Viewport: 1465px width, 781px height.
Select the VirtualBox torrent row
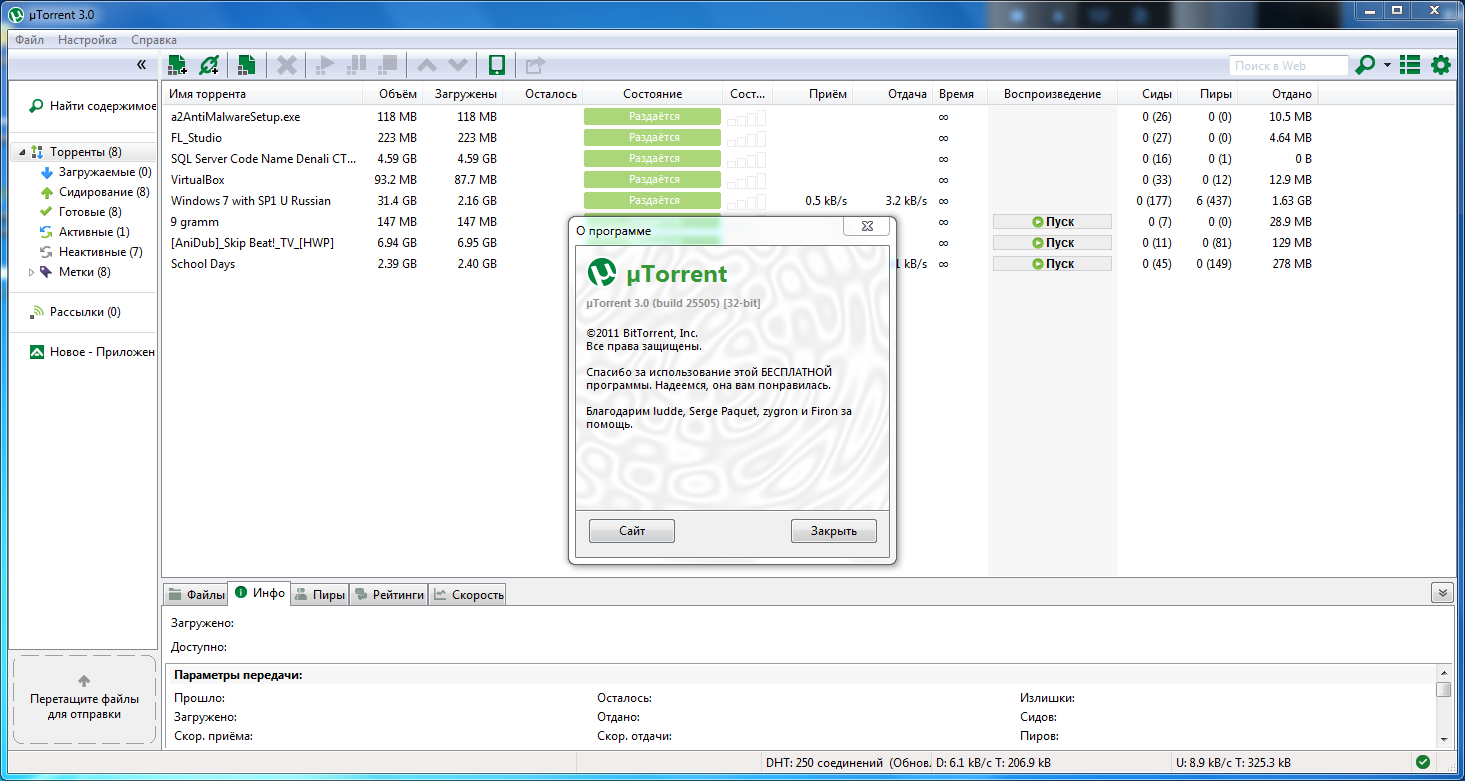coord(740,180)
